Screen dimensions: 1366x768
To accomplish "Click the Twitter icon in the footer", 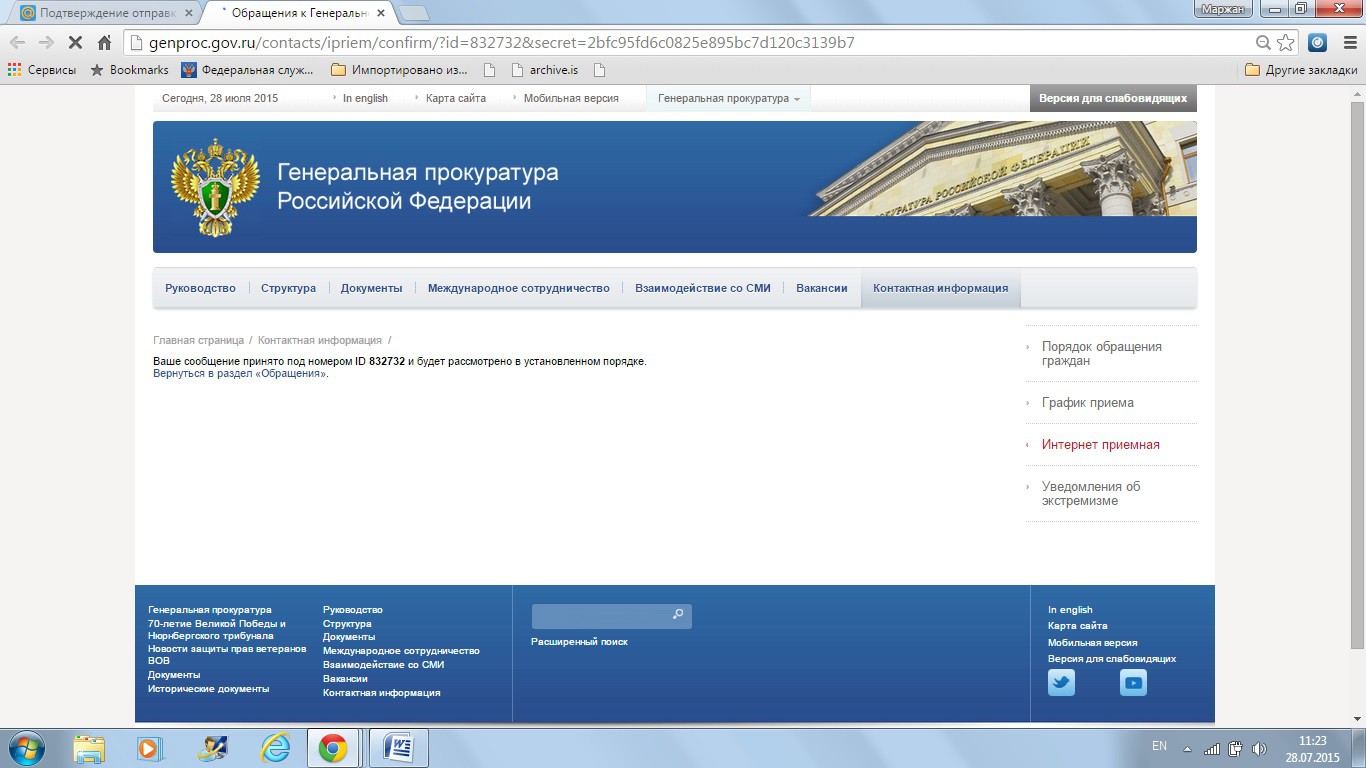I will [1061, 683].
